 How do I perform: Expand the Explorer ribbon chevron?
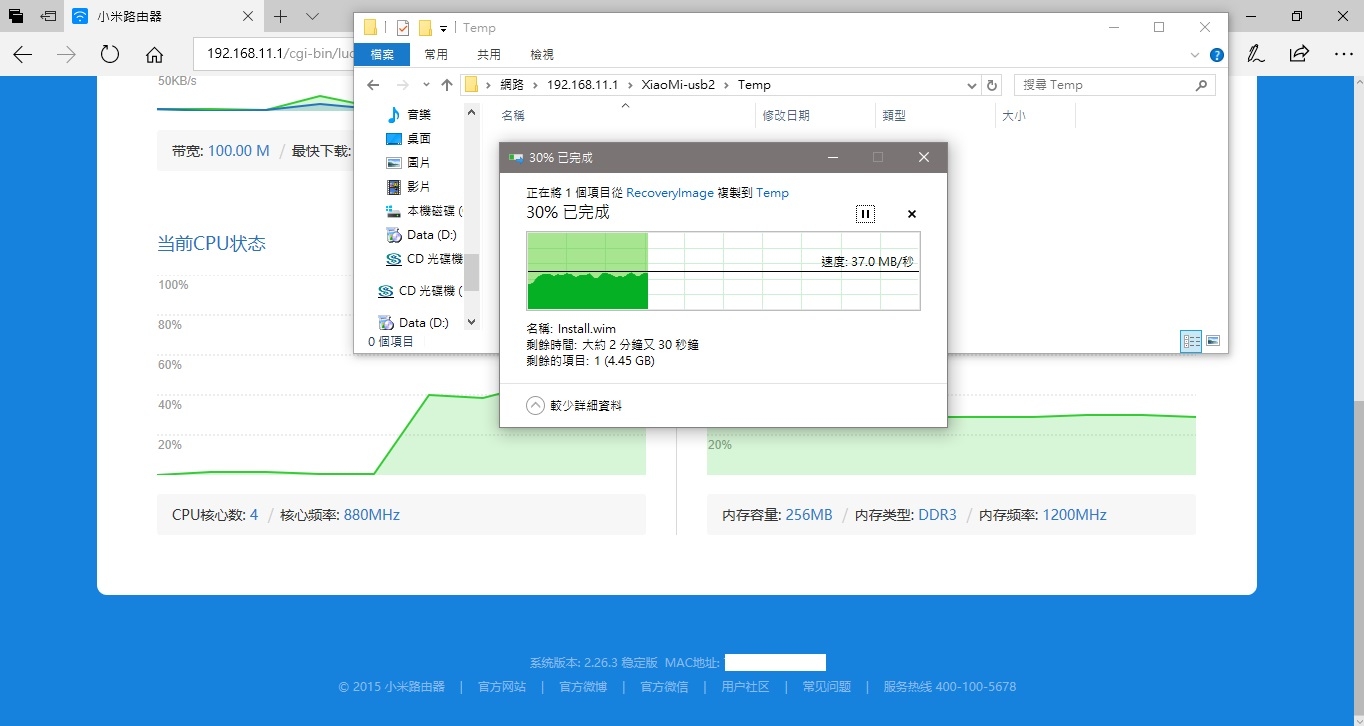[x=1196, y=55]
